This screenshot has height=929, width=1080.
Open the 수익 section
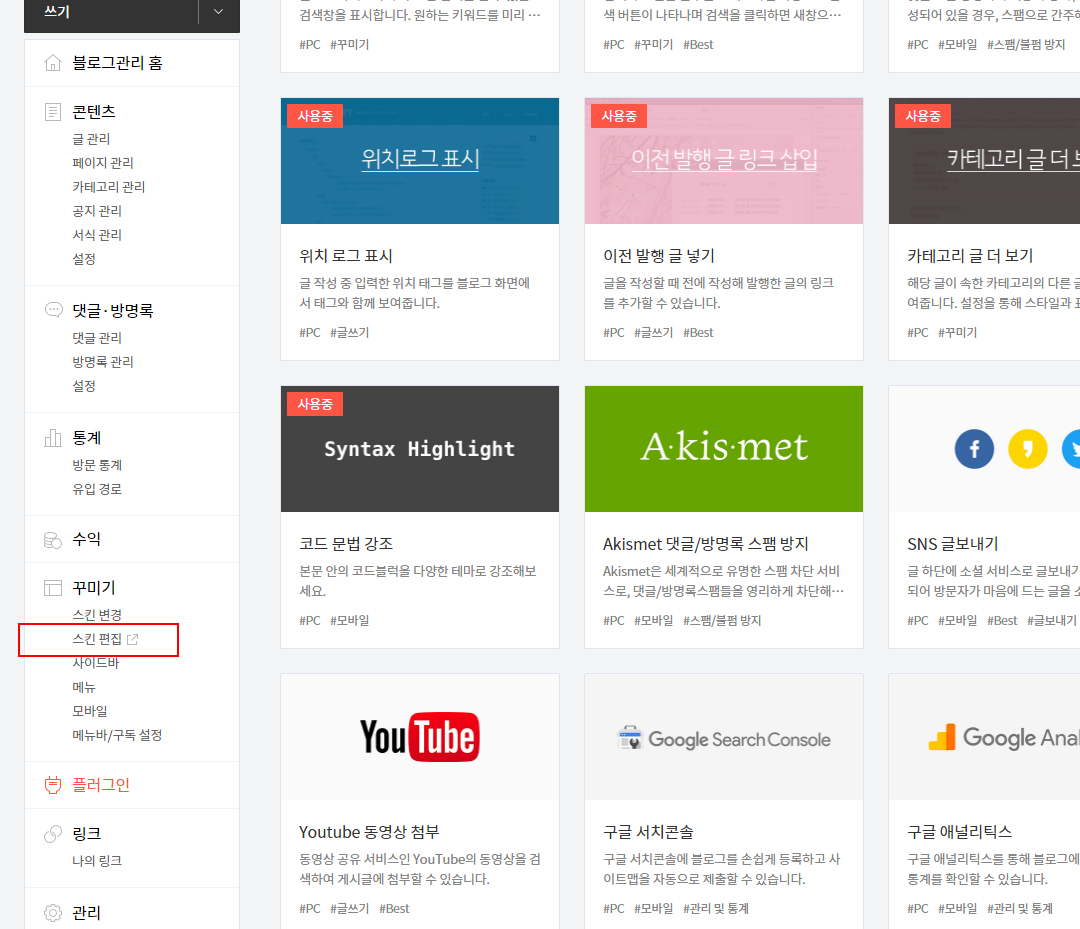pyautogui.click(x=87, y=539)
